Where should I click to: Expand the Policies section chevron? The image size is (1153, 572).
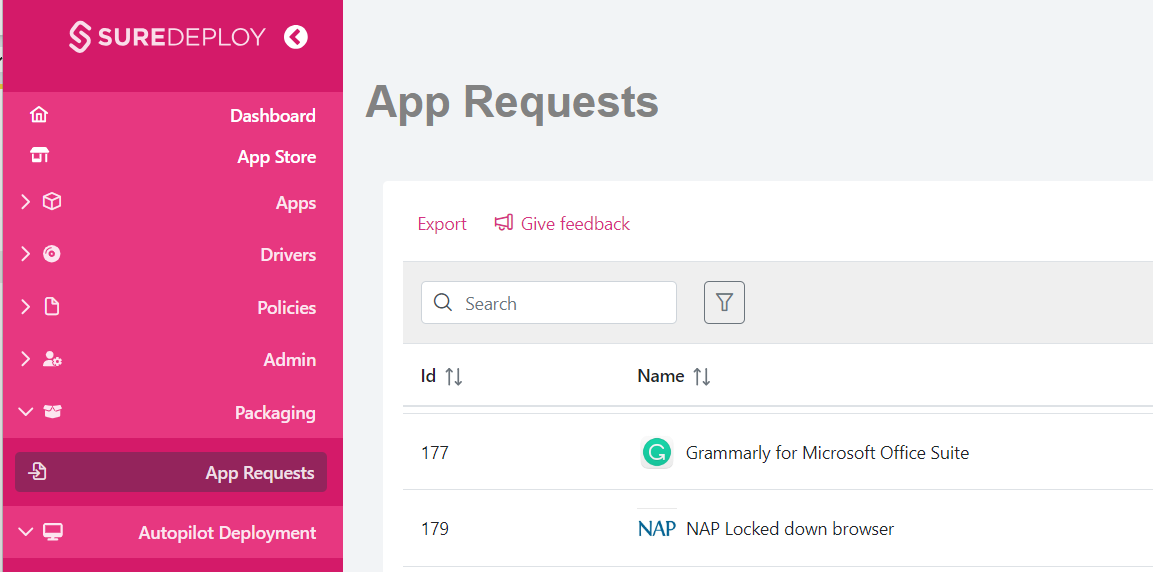point(26,307)
